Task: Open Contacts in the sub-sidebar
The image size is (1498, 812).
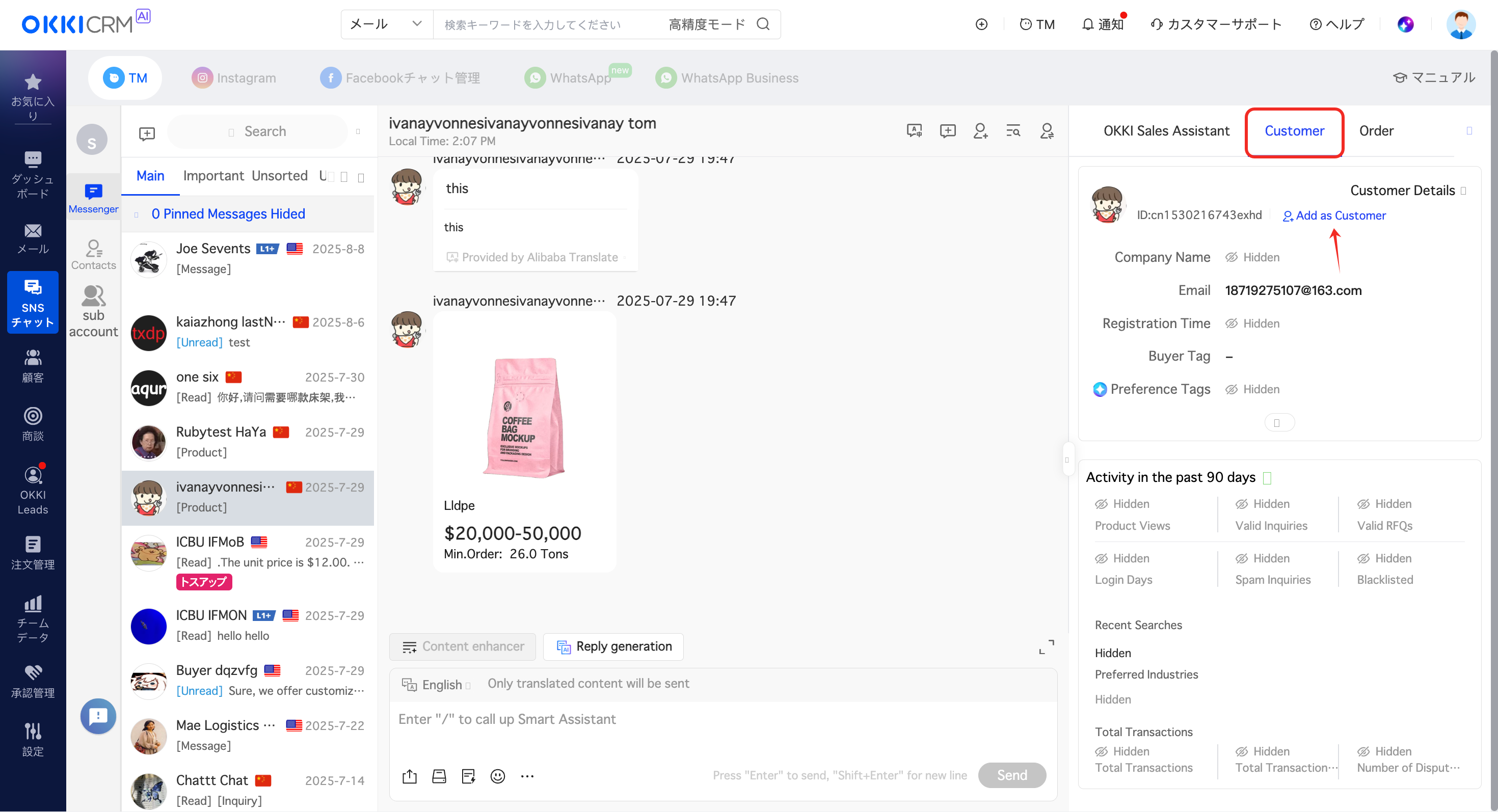Action: coord(93,255)
